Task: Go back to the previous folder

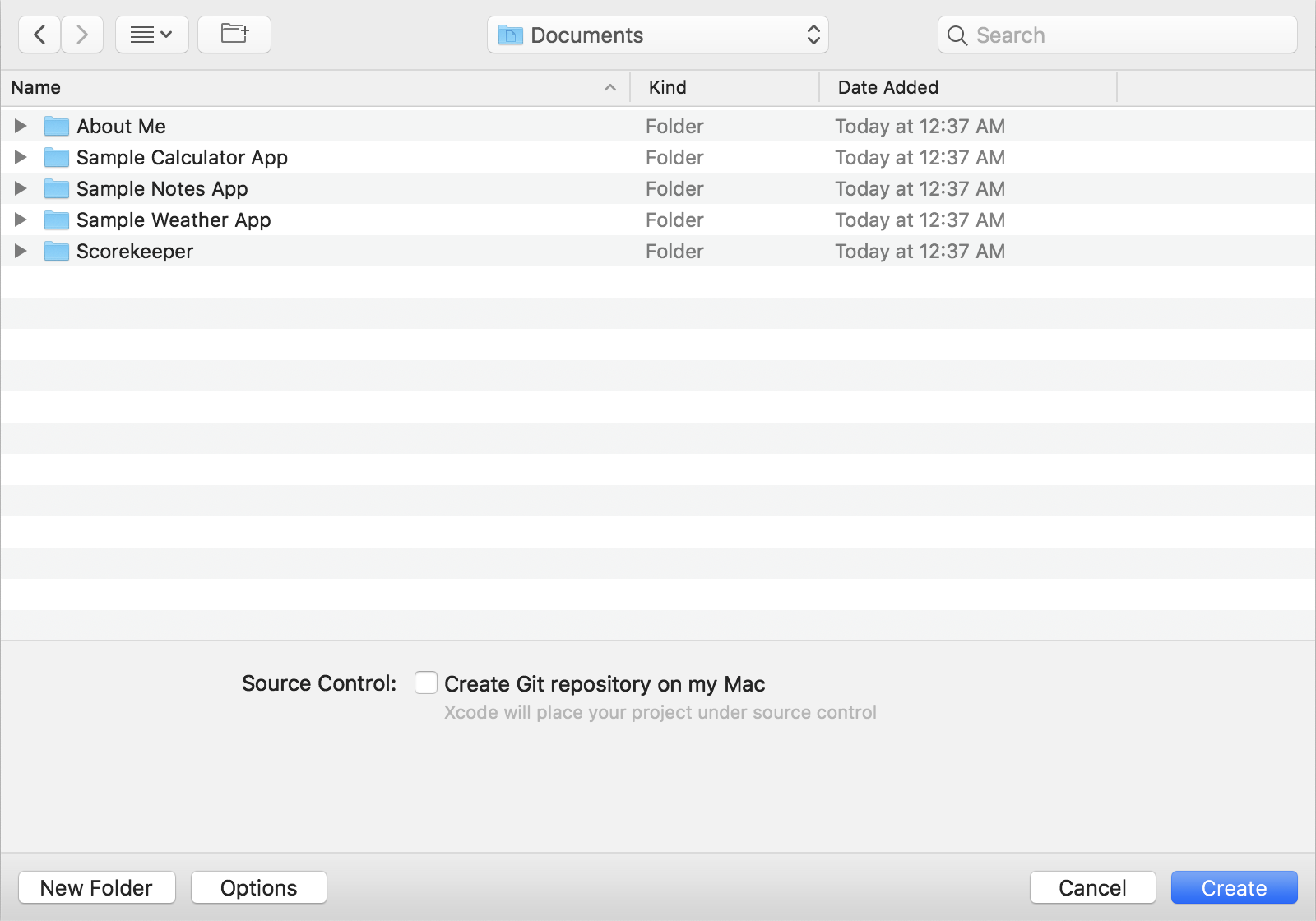Action: click(39, 35)
